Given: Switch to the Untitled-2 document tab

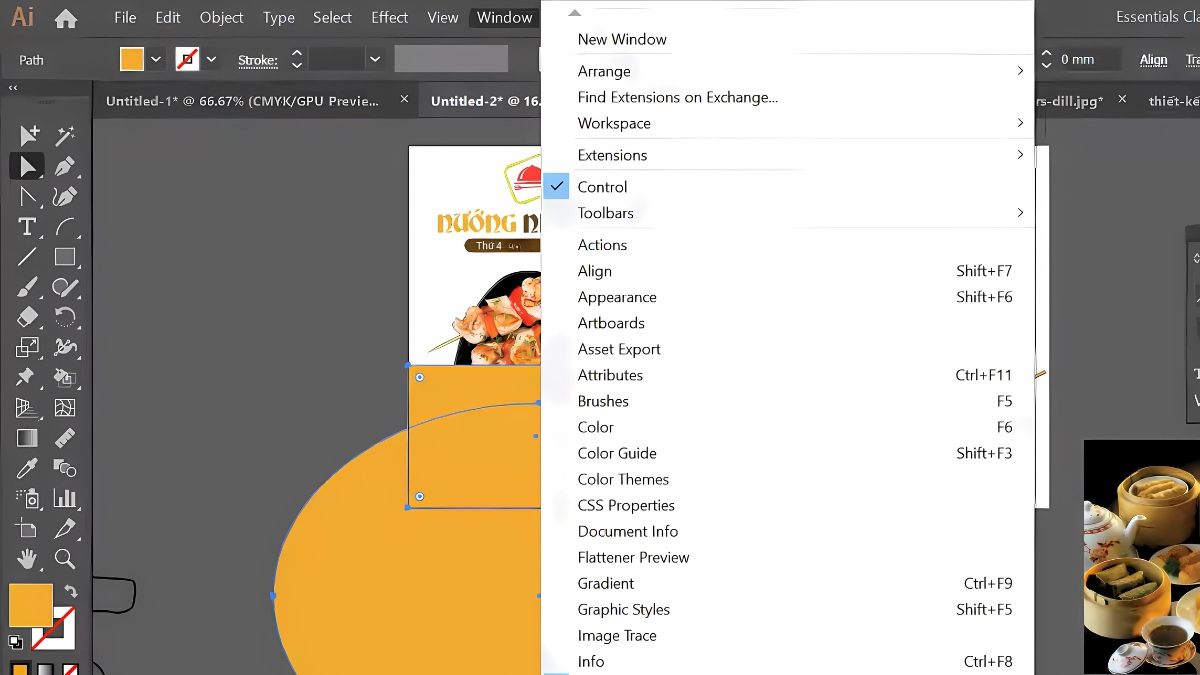Looking at the screenshot, I should coord(485,101).
